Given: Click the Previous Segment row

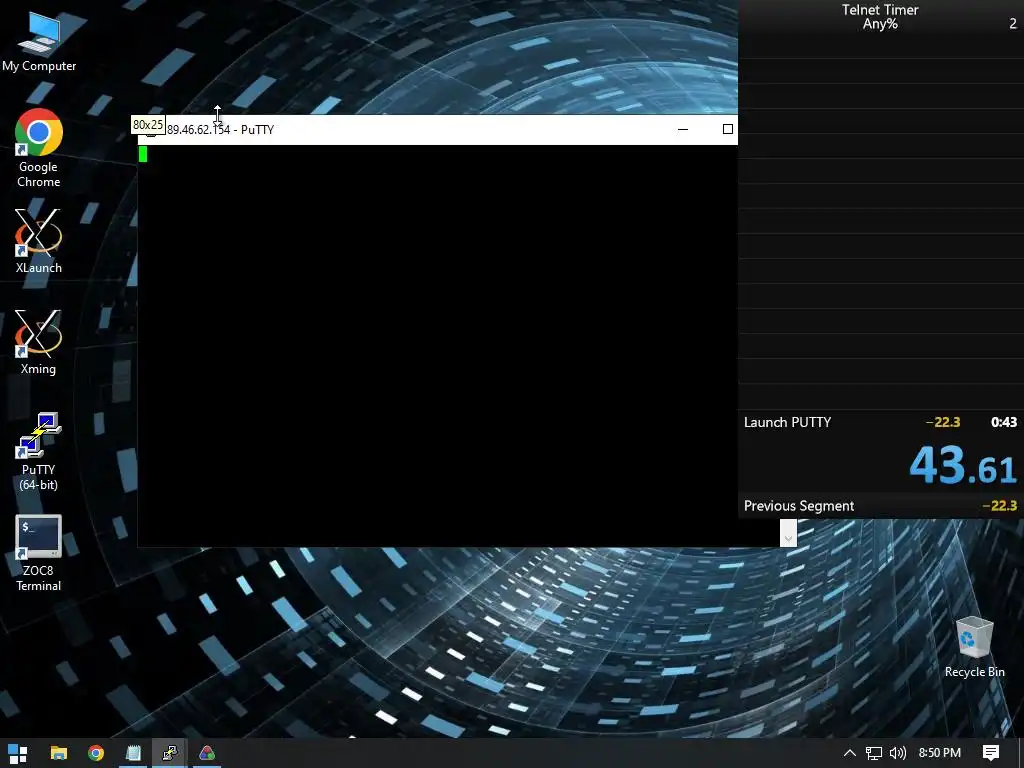Looking at the screenshot, I should click(880, 505).
